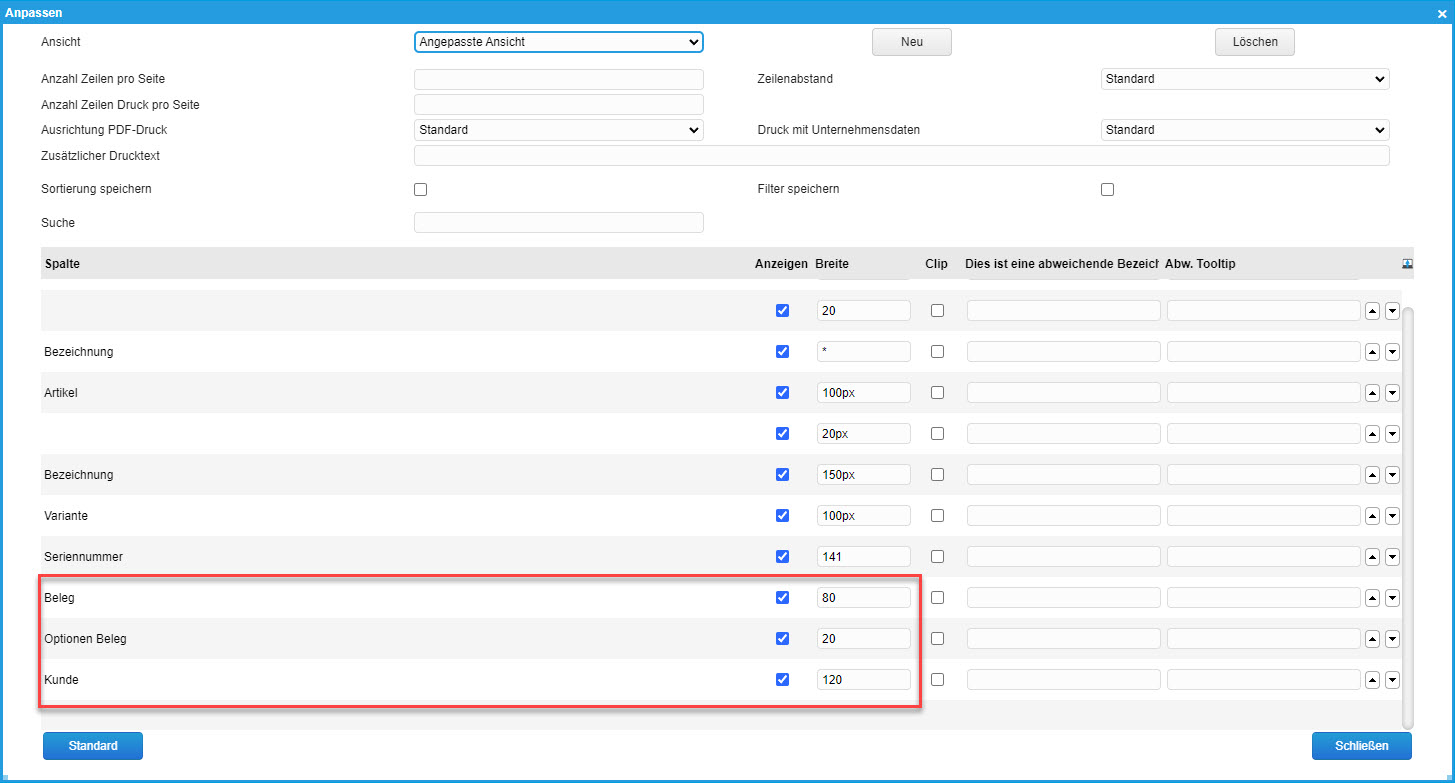Click the export icon in the column header

[x=1407, y=264]
